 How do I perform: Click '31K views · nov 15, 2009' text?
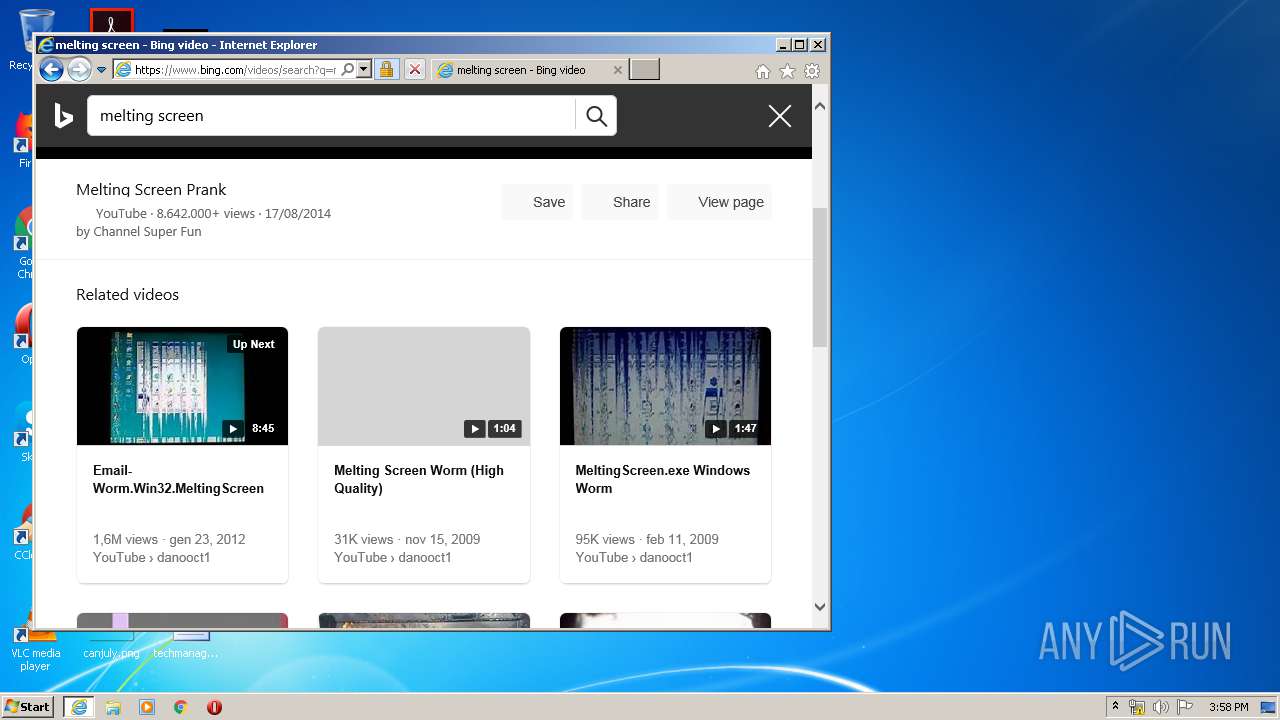(x=407, y=539)
